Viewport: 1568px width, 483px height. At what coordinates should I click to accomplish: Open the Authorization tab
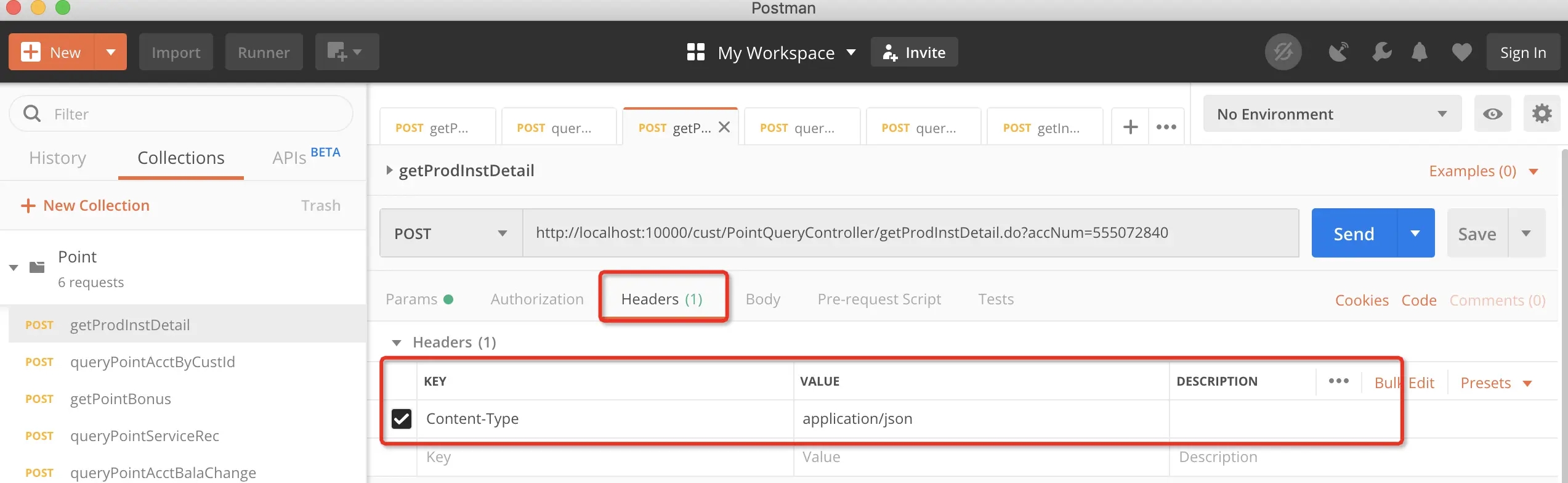(x=537, y=299)
